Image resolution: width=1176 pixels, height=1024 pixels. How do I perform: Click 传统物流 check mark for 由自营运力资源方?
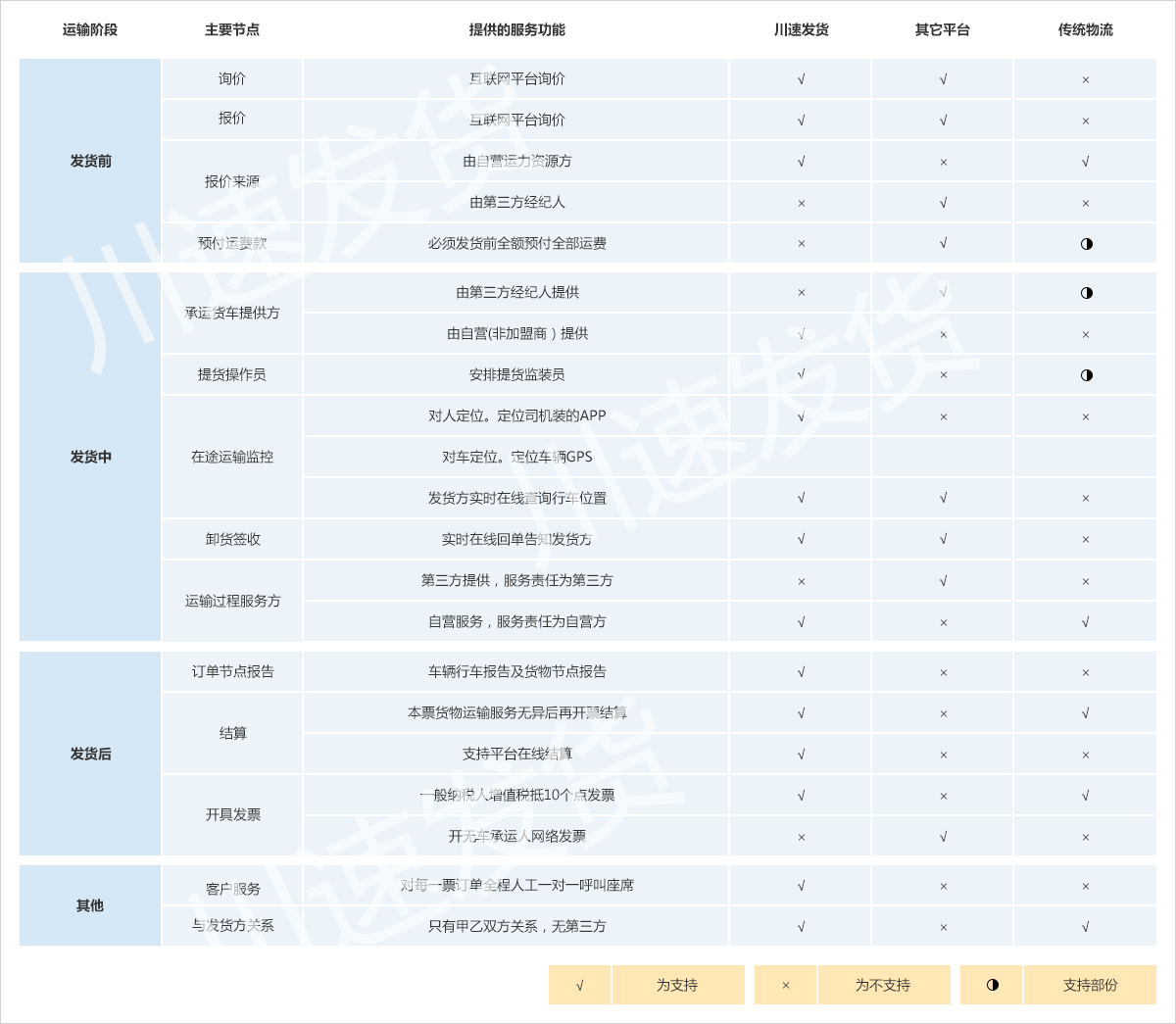[x=1085, y=162]
